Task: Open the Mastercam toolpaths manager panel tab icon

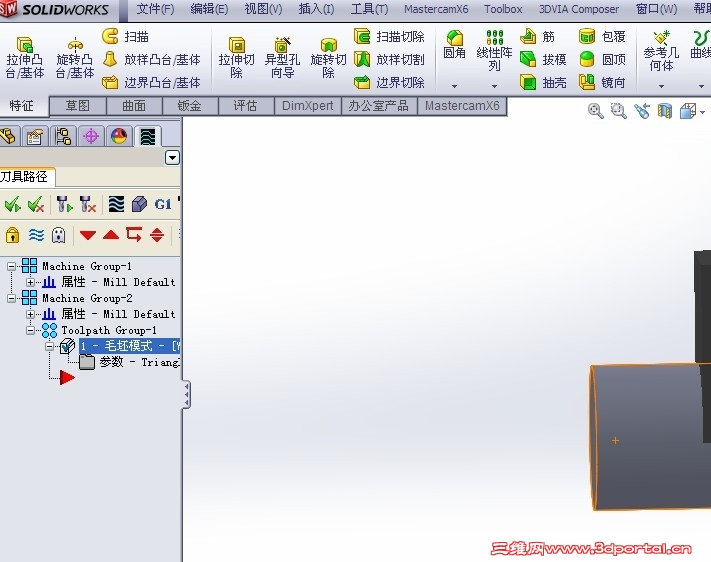Action: pos(148,137)
